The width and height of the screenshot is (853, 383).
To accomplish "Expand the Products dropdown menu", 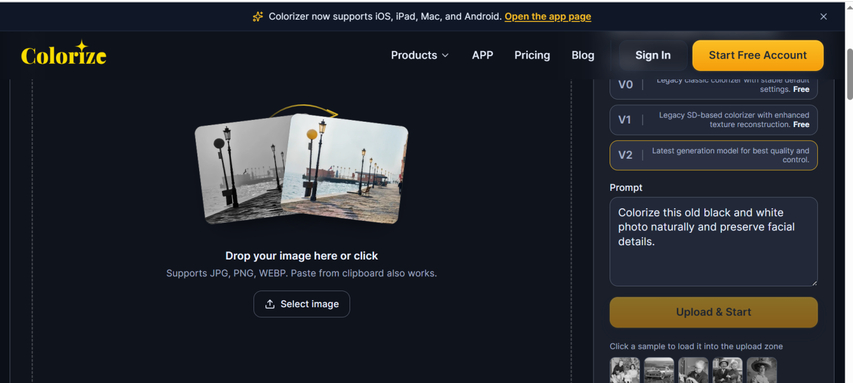I will tap(420, 55).
